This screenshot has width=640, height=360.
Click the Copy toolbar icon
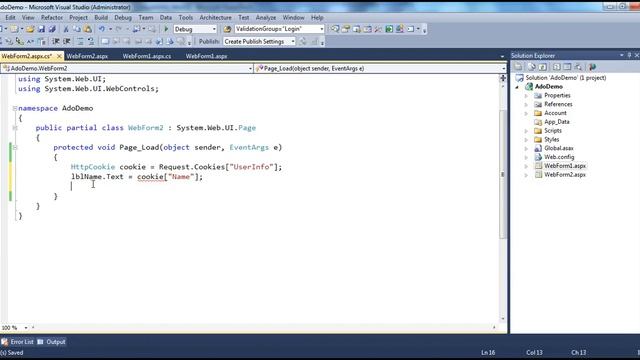[x=77, y=29]
